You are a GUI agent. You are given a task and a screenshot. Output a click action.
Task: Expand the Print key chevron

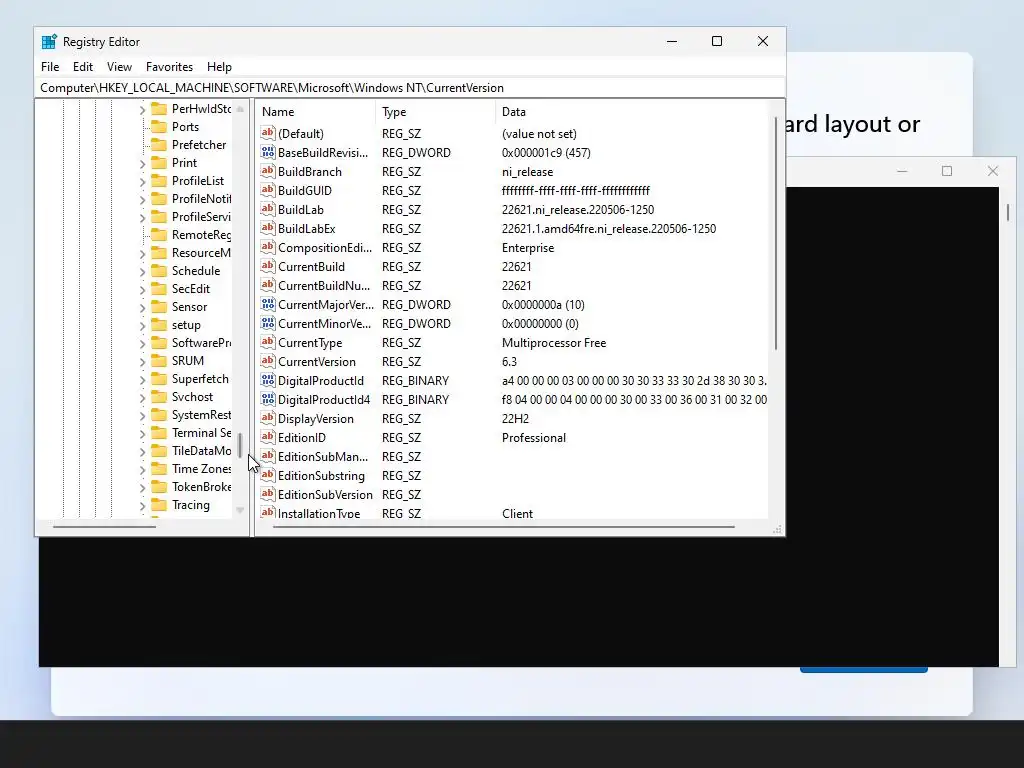142,163
